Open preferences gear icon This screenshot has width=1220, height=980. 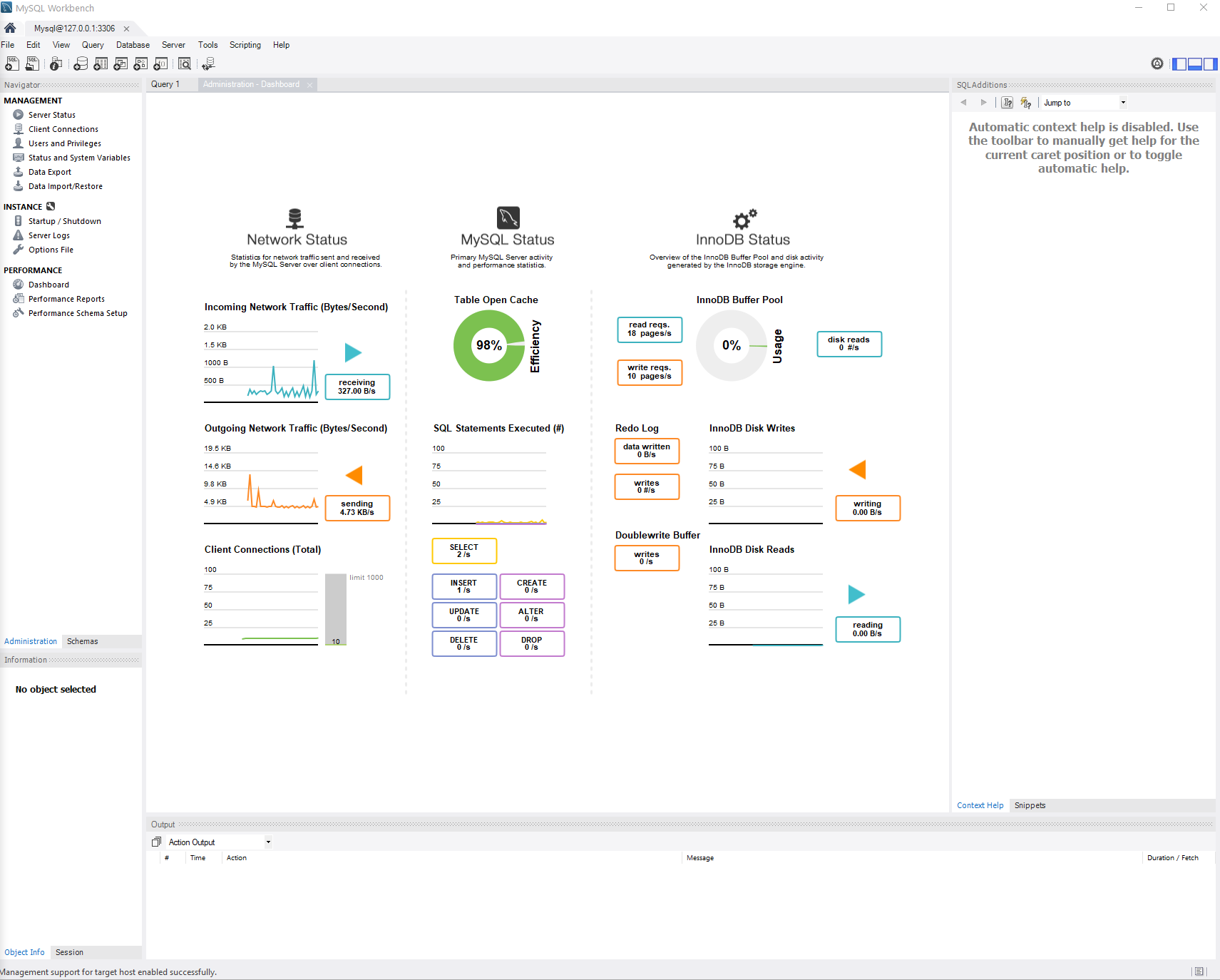[1157, 63]
